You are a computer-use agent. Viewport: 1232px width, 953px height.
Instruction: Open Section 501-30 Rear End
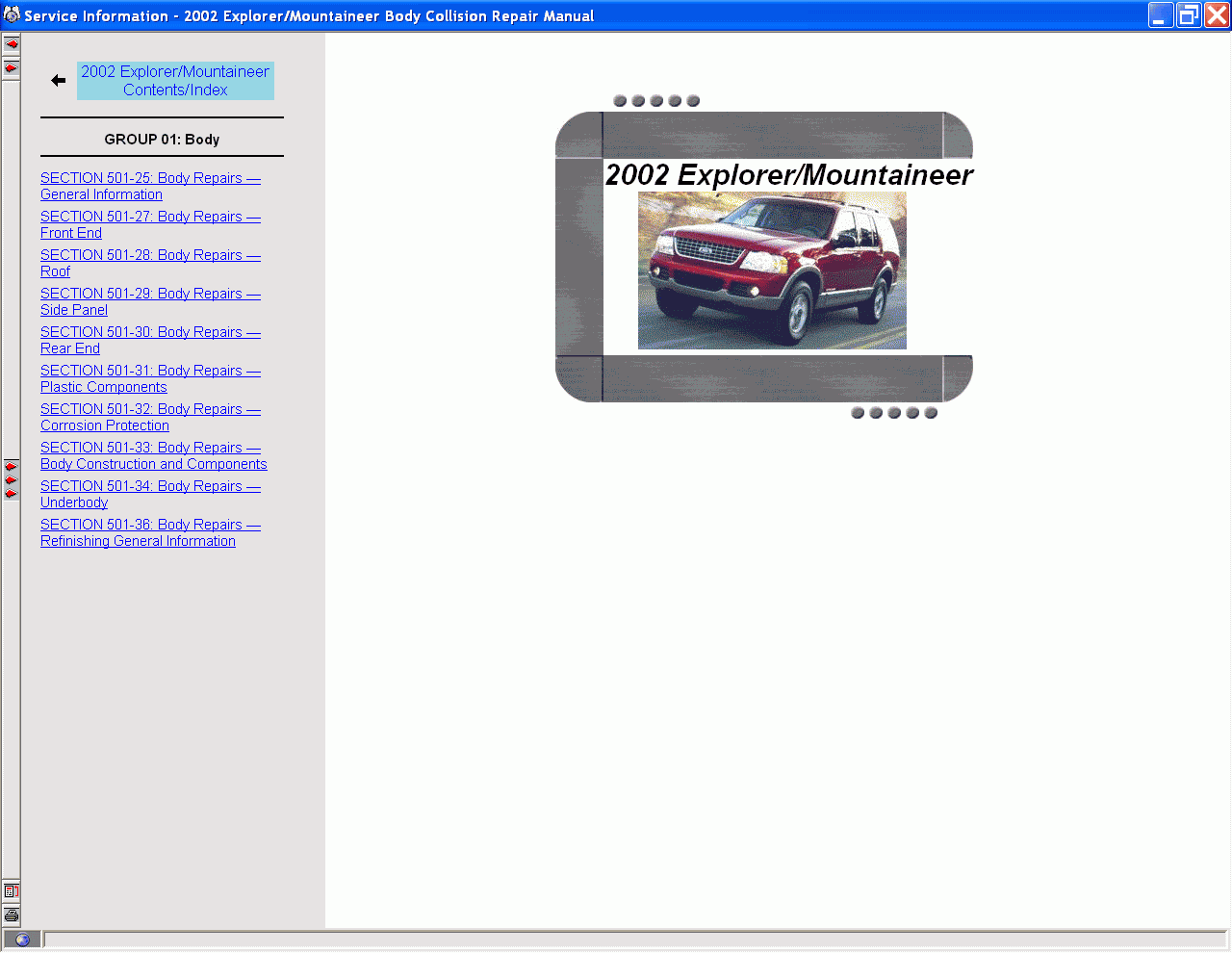[150, 341]
